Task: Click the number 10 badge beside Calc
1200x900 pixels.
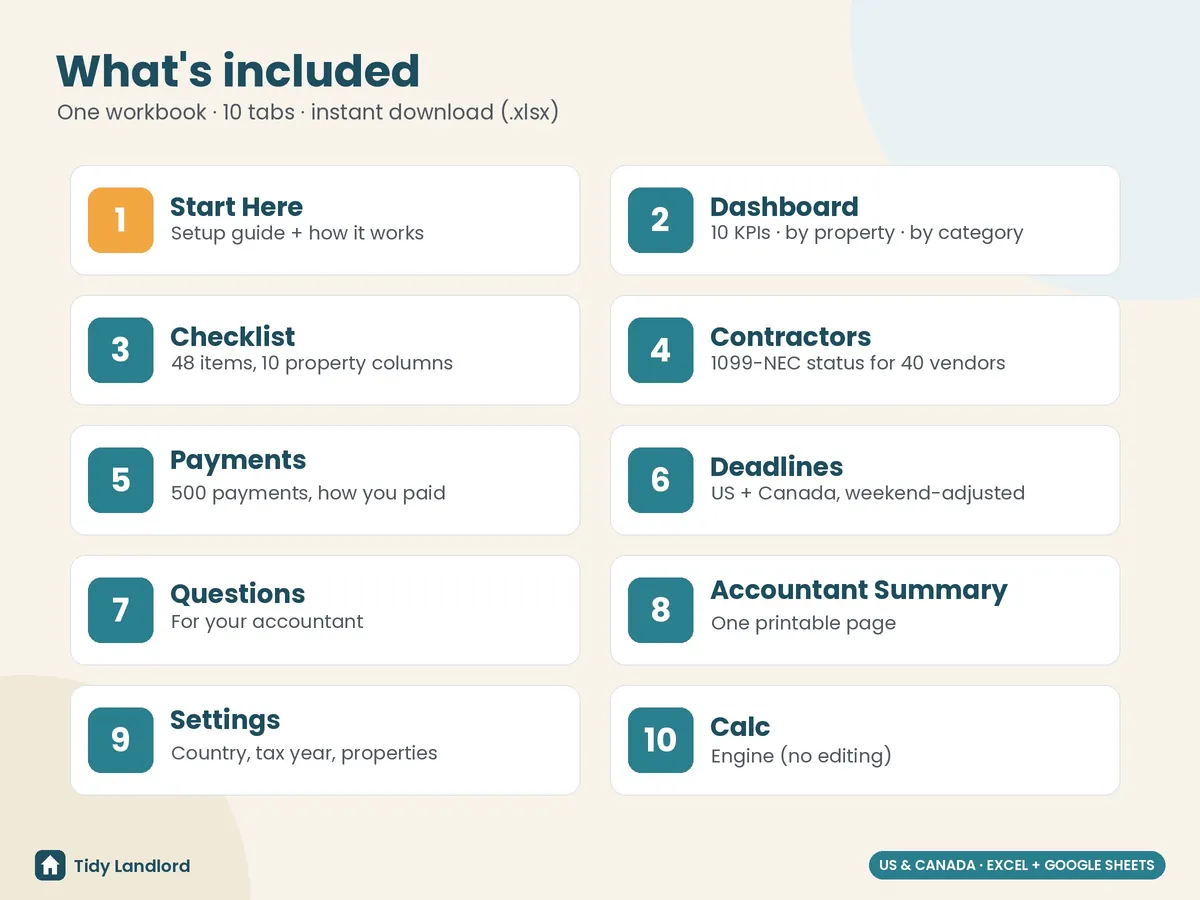Action: [661, 740]
